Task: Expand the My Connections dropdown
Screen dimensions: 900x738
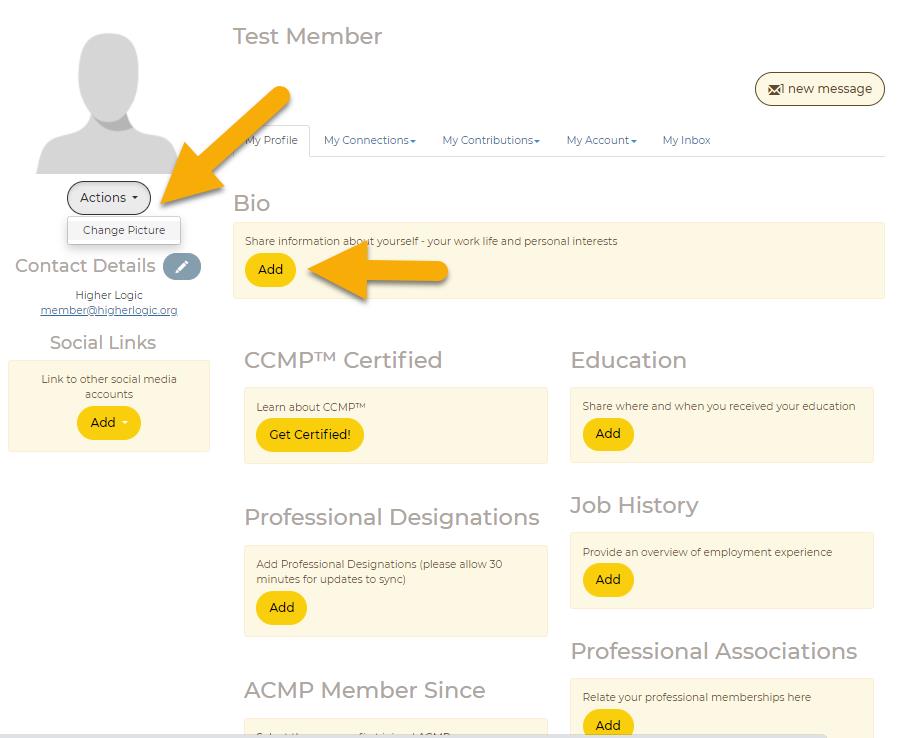Action: [x=369, y=140]
